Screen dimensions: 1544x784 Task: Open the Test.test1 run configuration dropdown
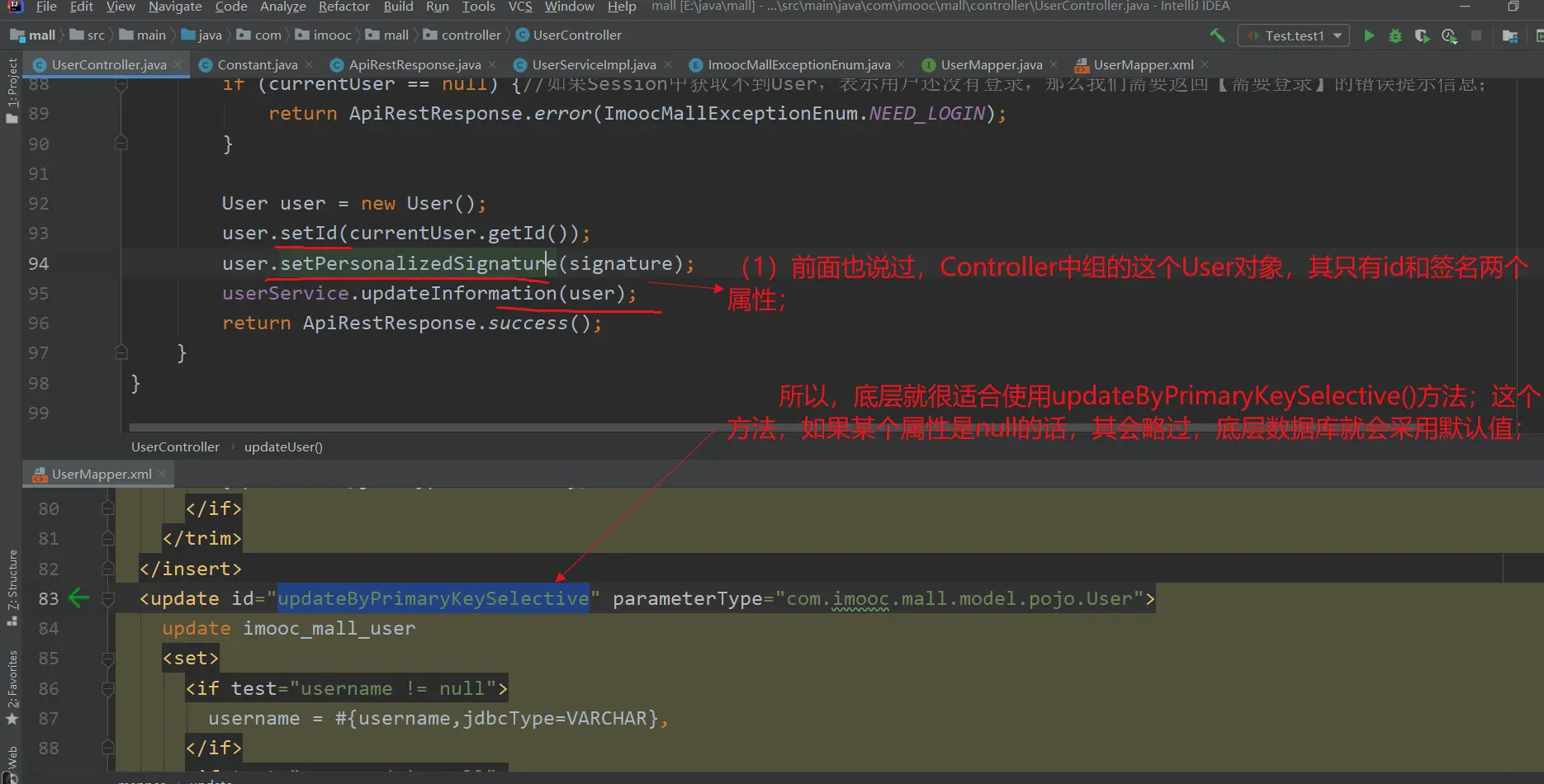coord(1294,35)
